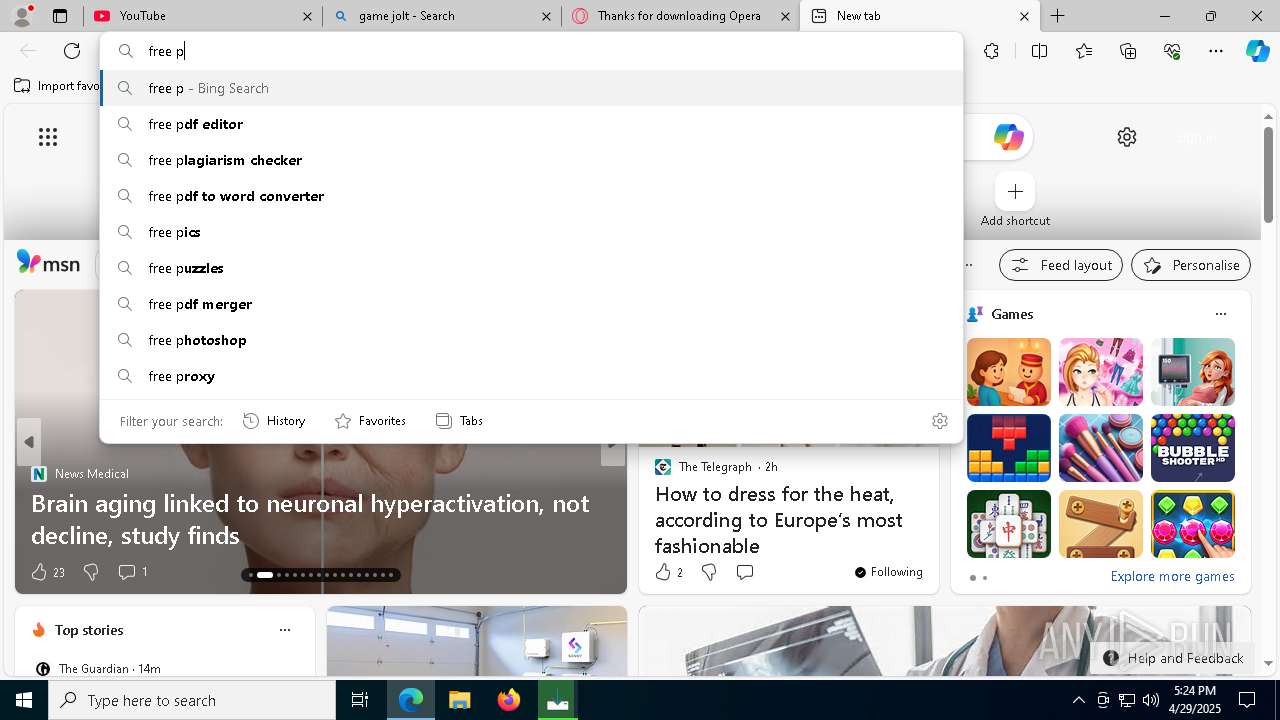Open the Mahjong tile game thumbnail
This screenshot has height=720, width=1280.
click(1008, 524)
